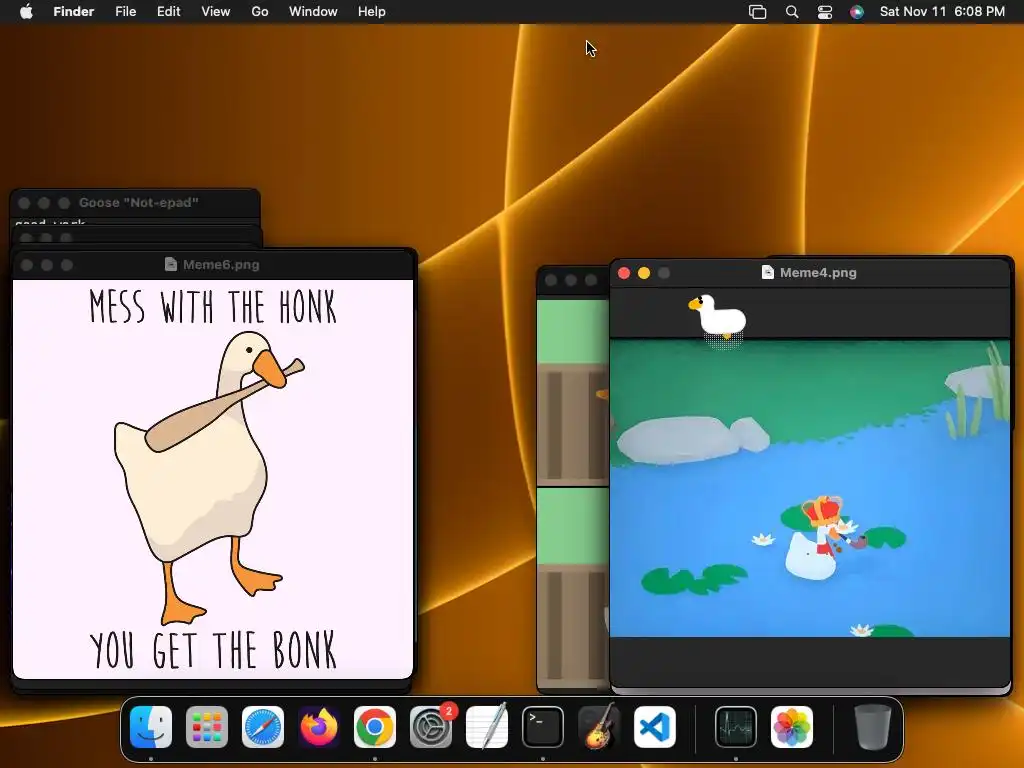Screen dimensions: 1024x768
Task: Open TextEdit from the Dock
Action: pyautogui.click(x=487, y=727)
